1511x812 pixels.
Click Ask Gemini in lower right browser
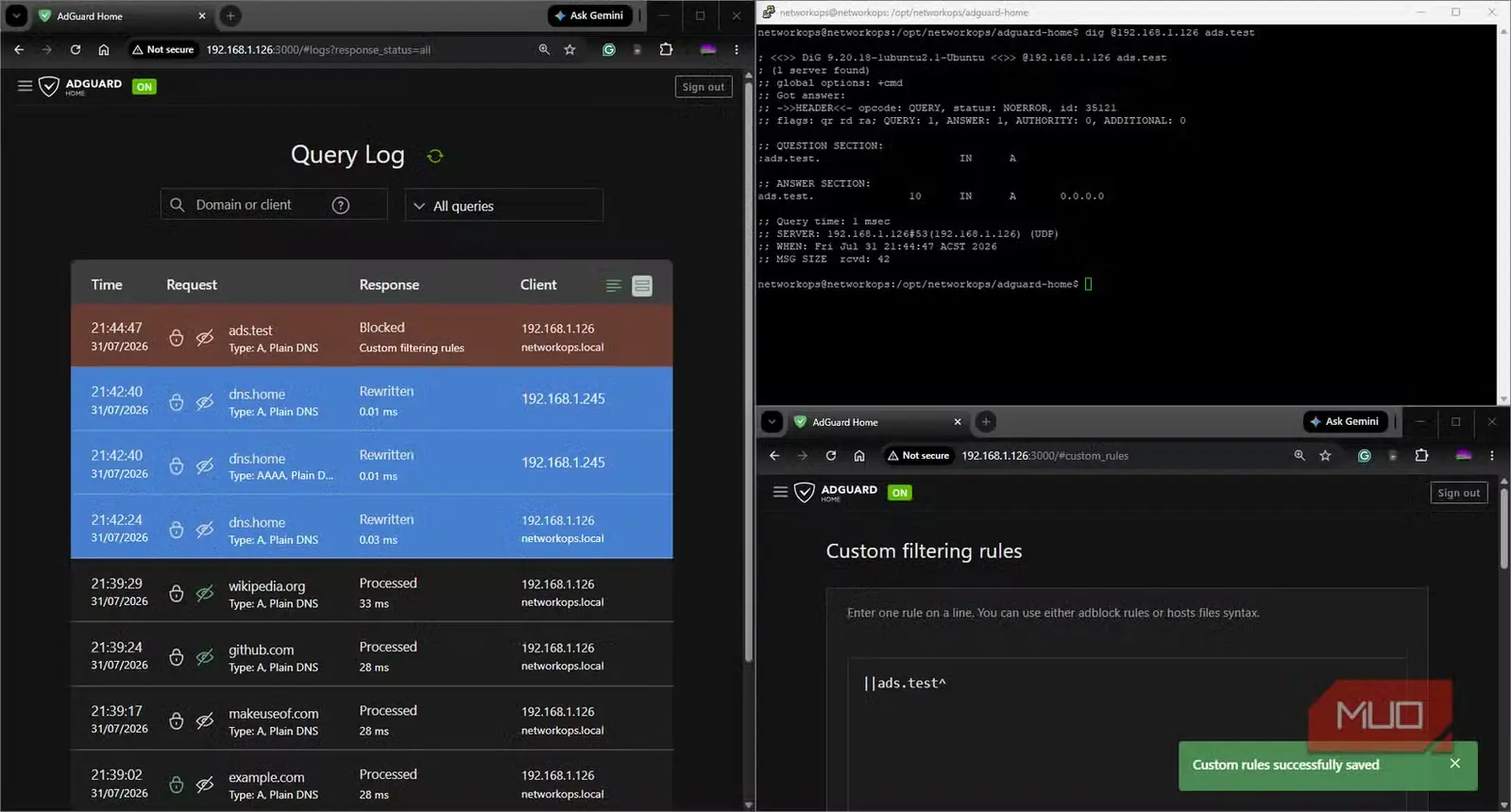coord(1346,421)
